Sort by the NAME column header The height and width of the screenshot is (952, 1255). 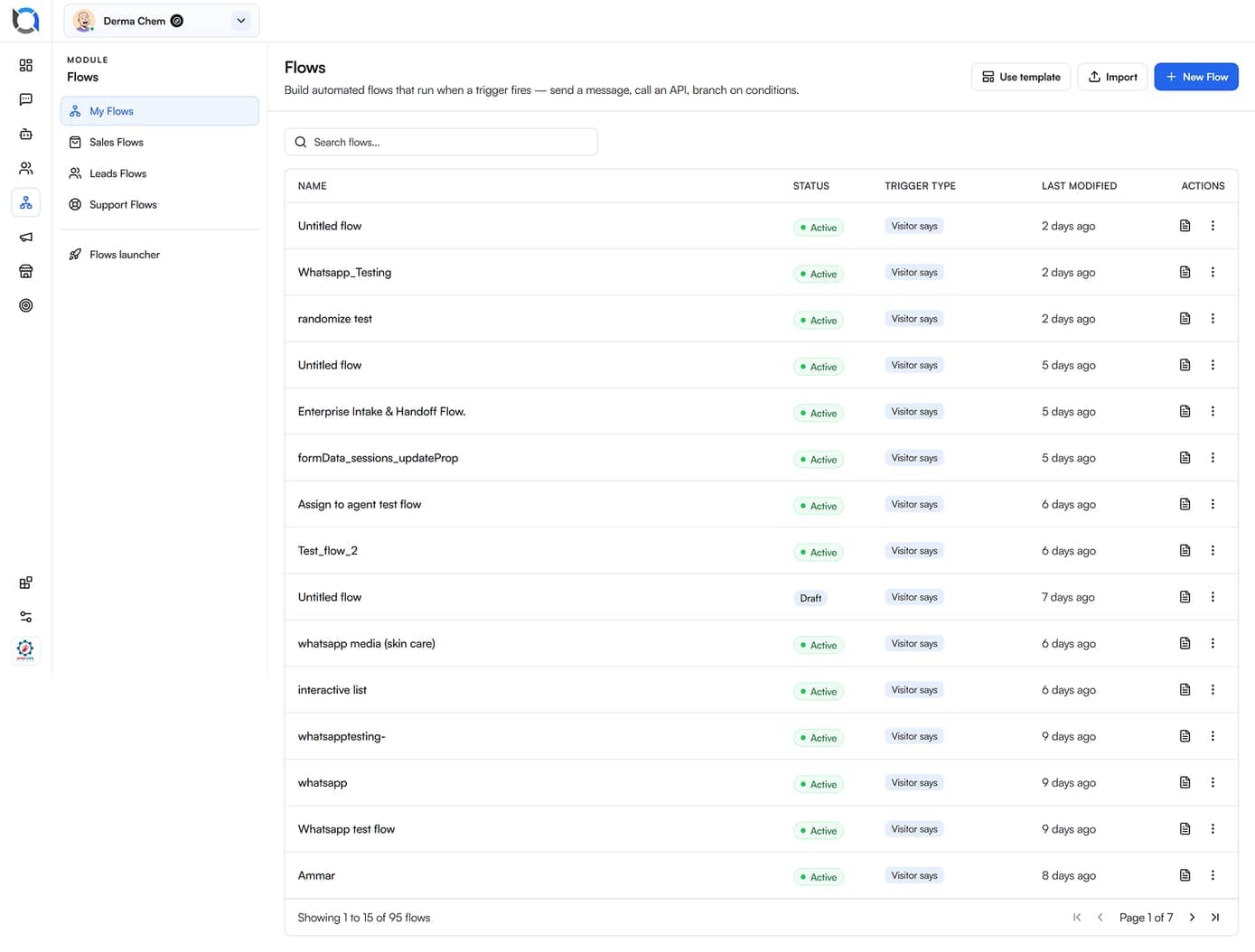[x=313, y=186]
